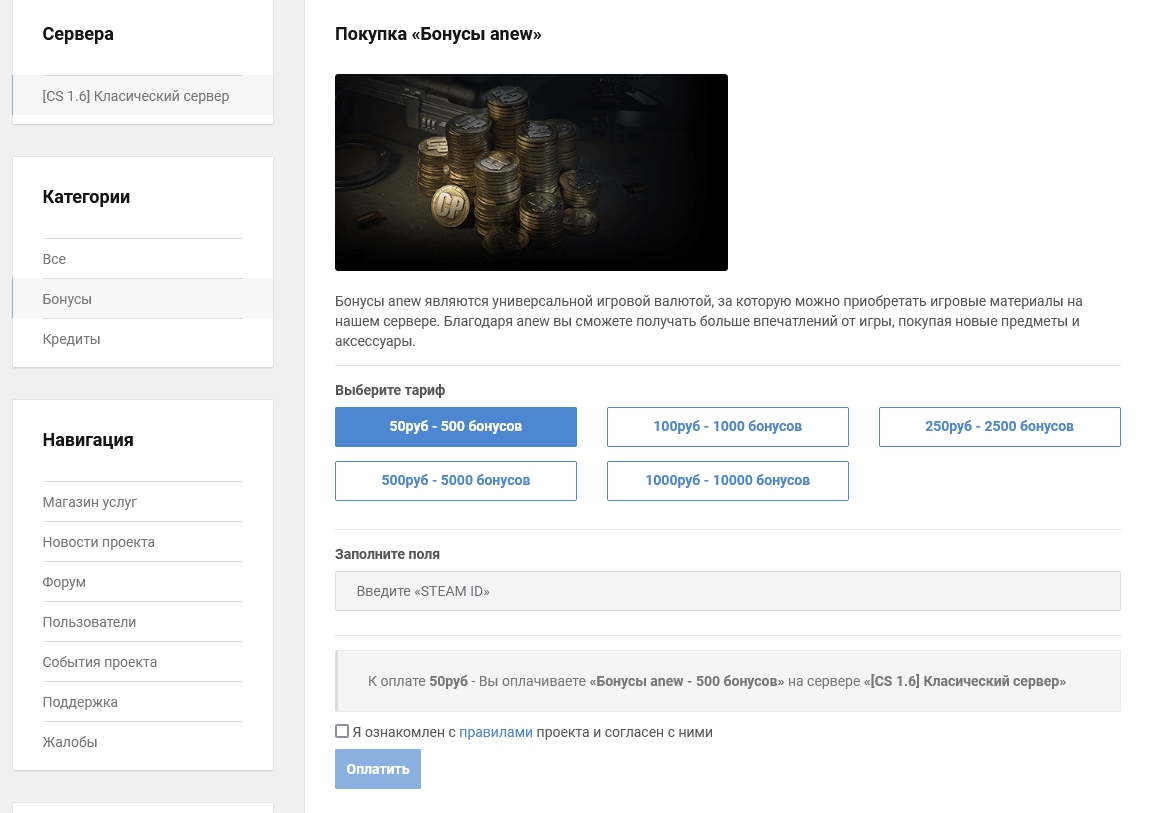Choose the 1000руб - 10000 бонусов tariff
Screen dimensions: 1149x813
point(727,480)
